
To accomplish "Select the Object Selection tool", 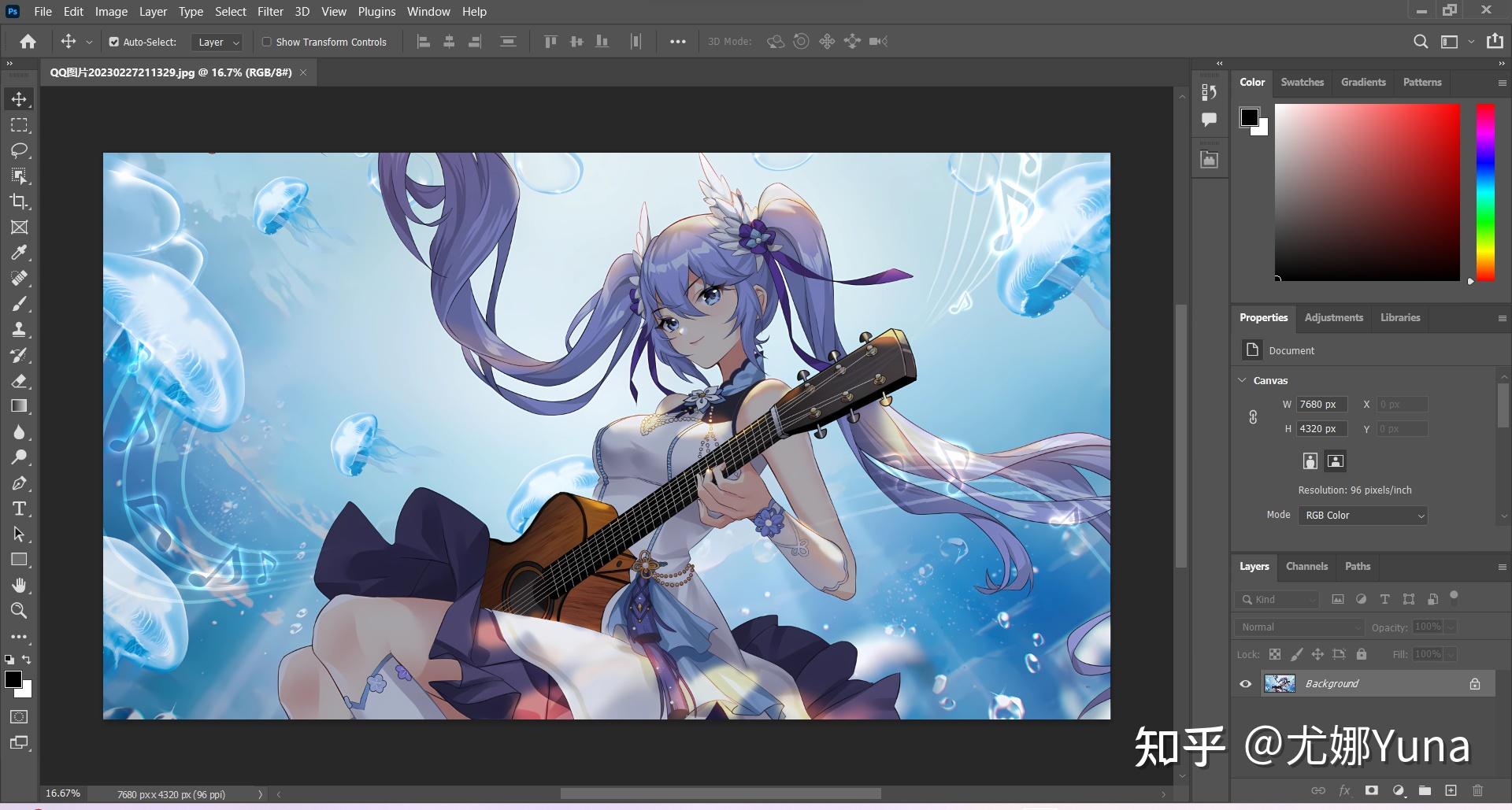I will point(19,176).
